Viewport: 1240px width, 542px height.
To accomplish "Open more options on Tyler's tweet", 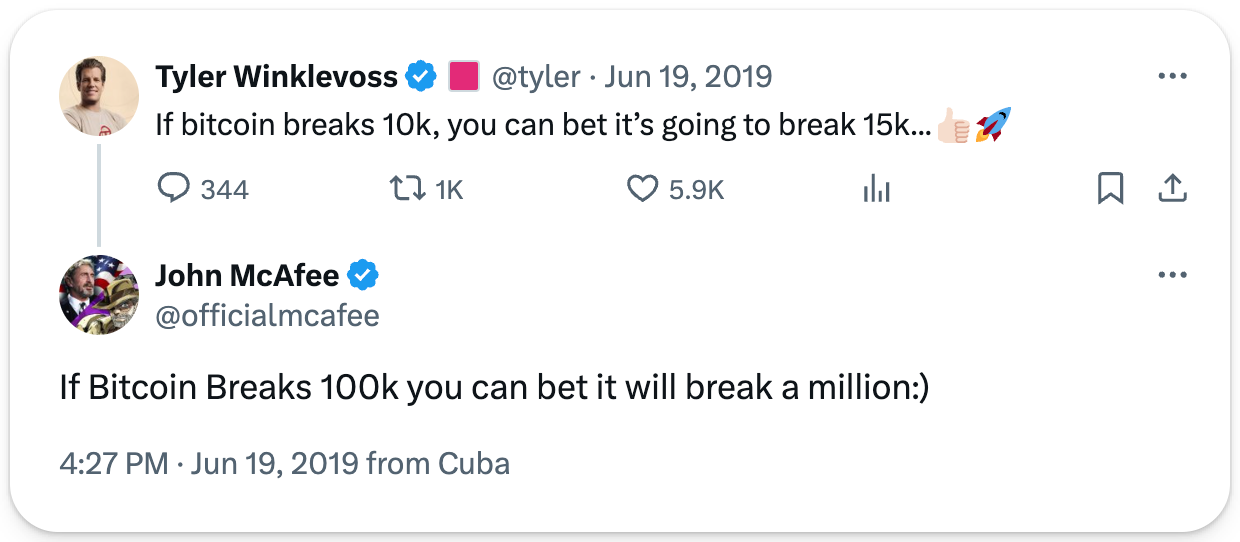I will click(1171, 76).
